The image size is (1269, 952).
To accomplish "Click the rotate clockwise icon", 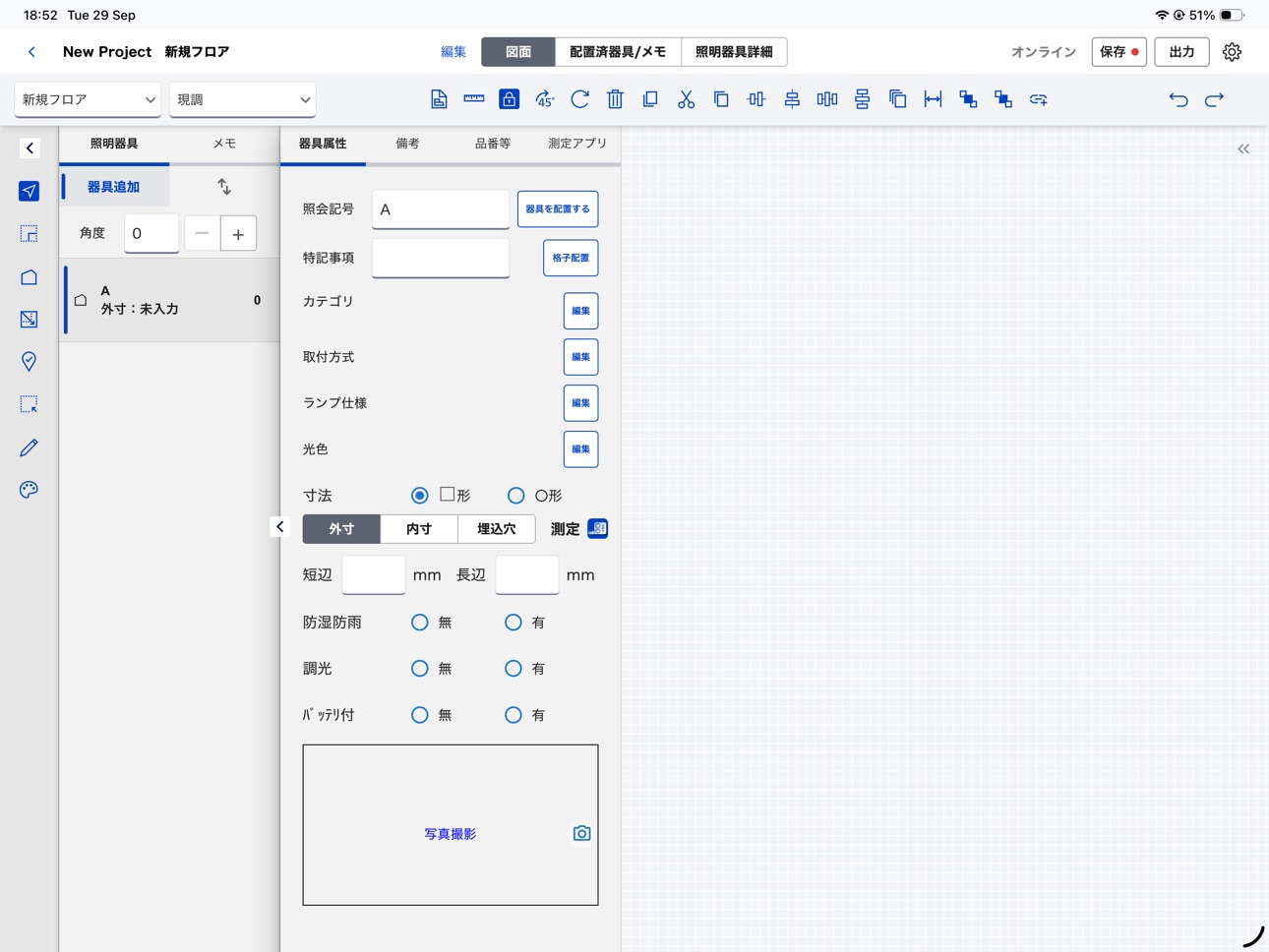I will (x=580, y=99).
